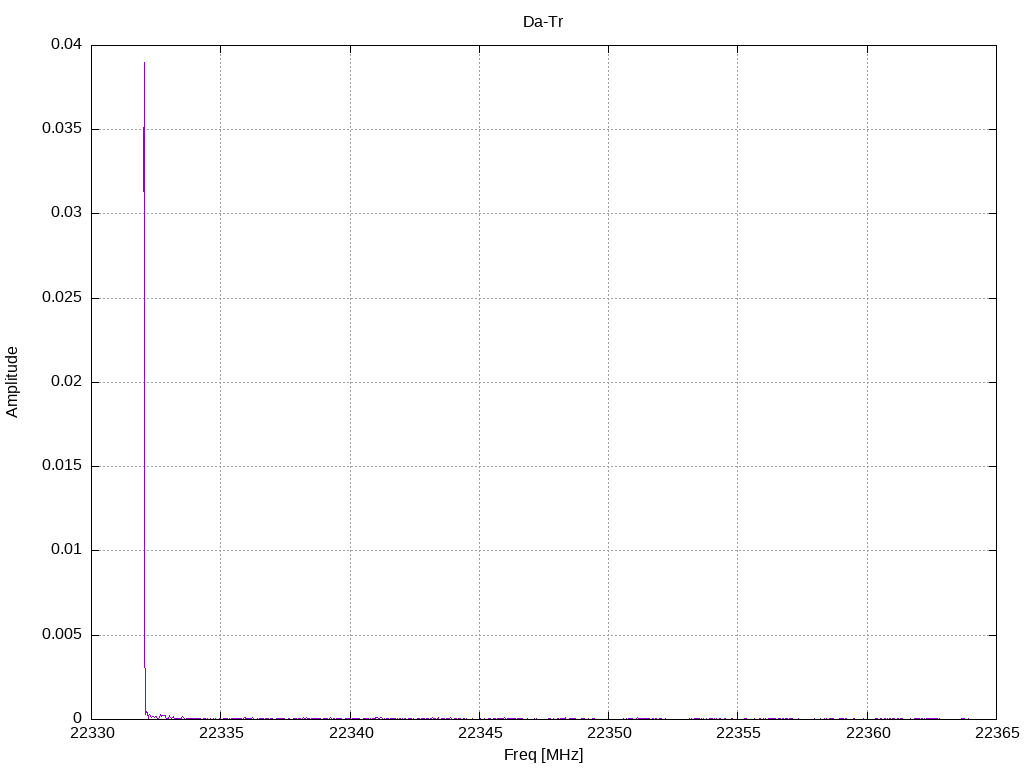Image resolution: width=1024 pixels, height=768 pixels.
Task: Click the 22355 x-axis tick label
Action: 739,733
